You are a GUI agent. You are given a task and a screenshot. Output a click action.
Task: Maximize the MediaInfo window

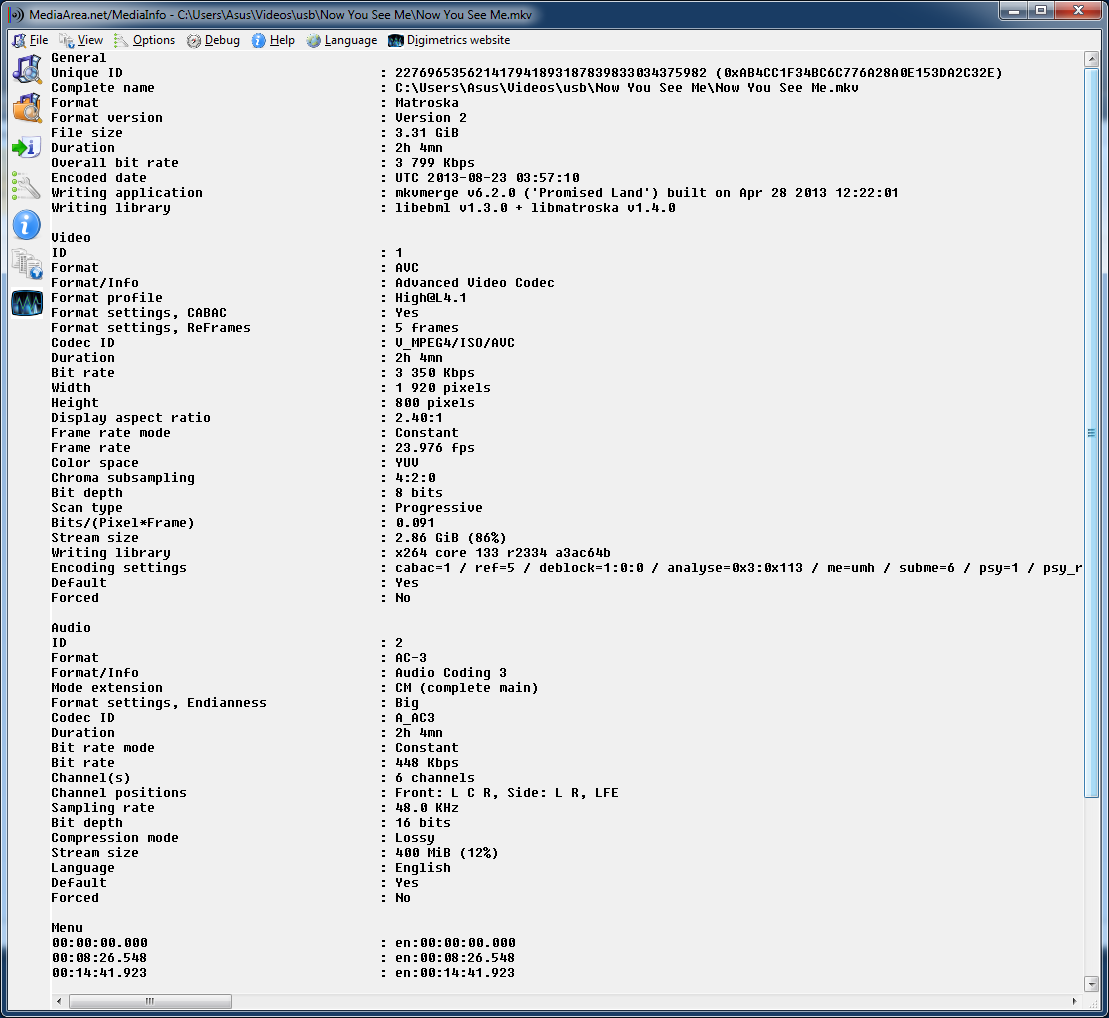coord(1041,11)
